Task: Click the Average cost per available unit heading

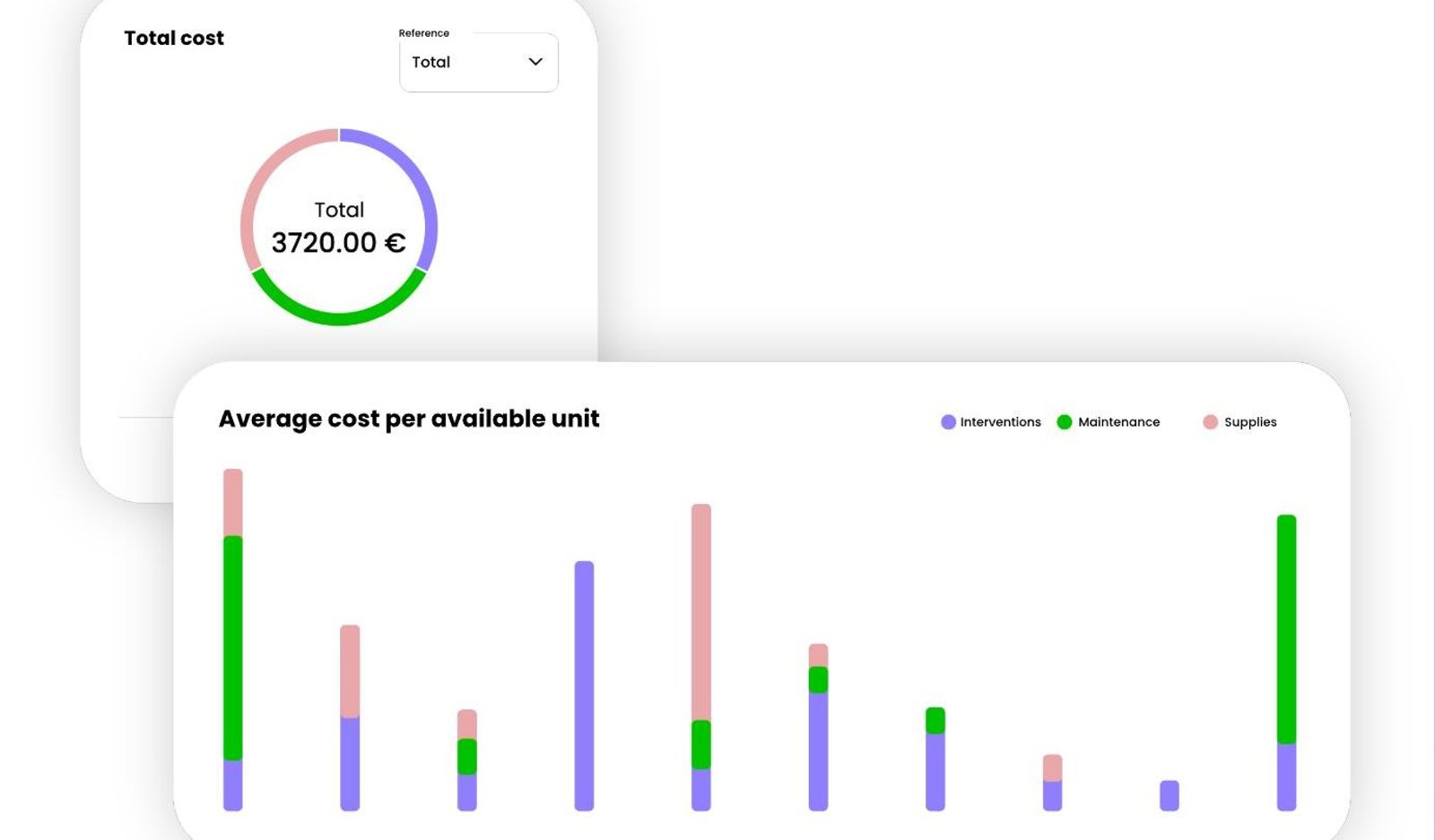Action: tap(409, 419)
